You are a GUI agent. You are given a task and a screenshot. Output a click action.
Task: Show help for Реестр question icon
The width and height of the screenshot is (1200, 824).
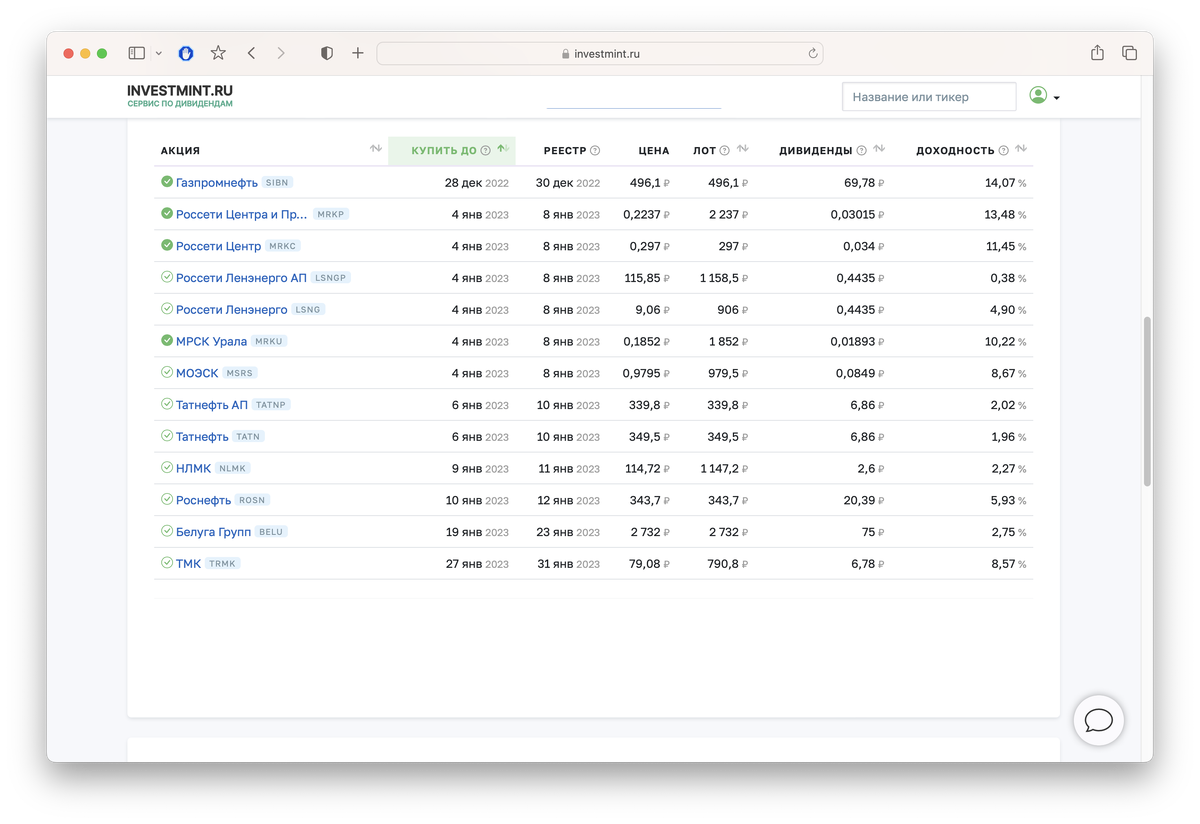(595, 151)
